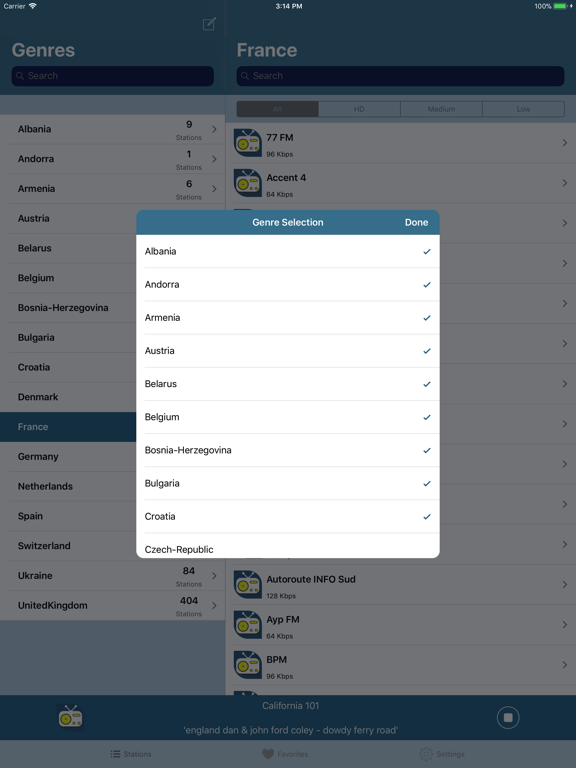Uncheck Belgium in Genre Selection
576x768 pixels.
tap(427, 417)
